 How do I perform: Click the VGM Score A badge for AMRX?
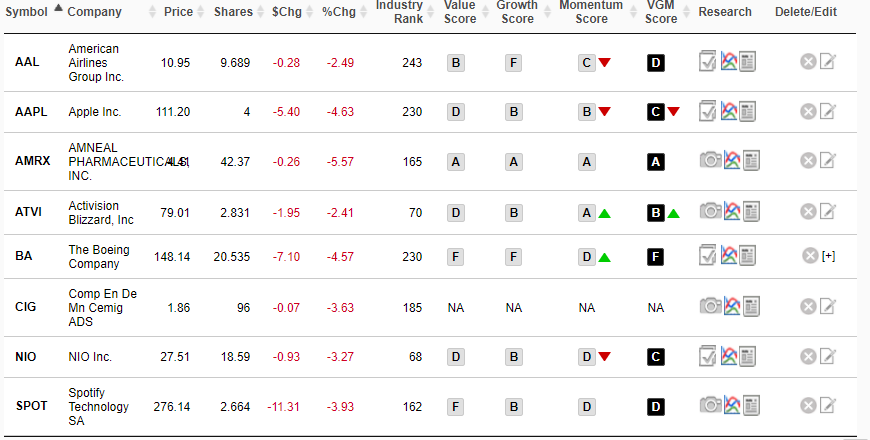pyautogui.click(x=656, y=162)
